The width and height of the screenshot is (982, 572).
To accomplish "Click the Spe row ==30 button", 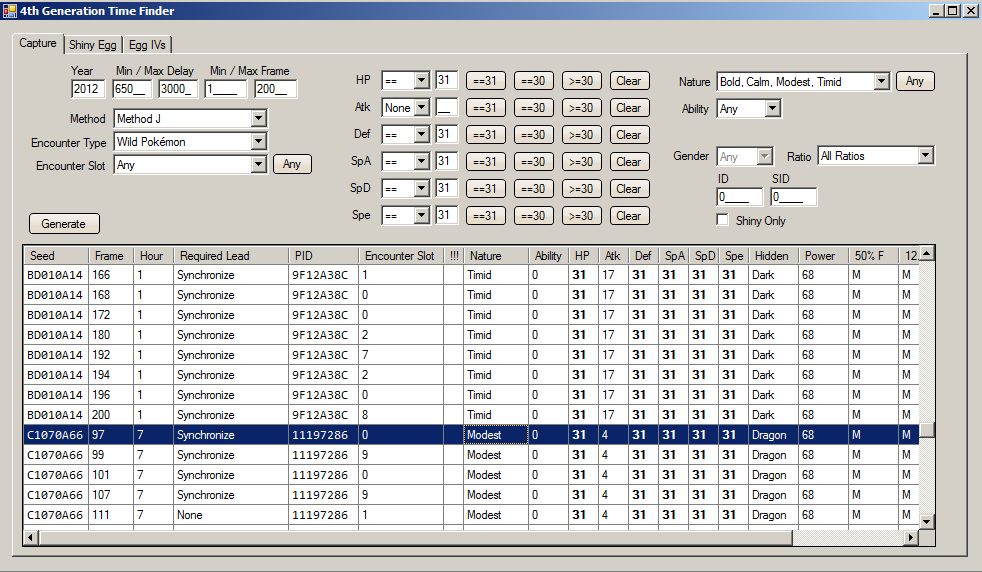I will 533,216.
